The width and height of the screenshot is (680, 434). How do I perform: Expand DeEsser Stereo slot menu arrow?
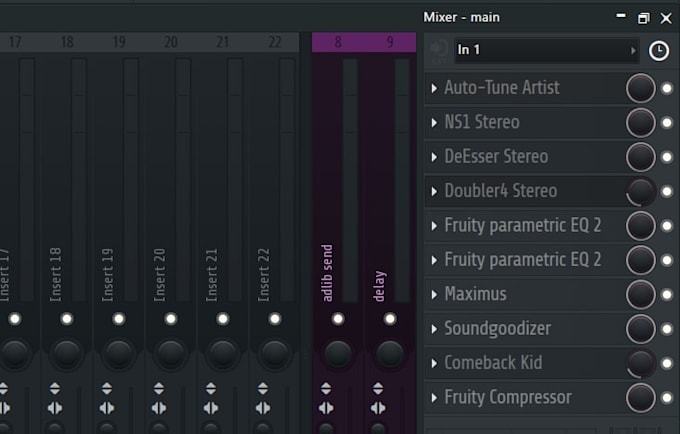tap(434, 157)
